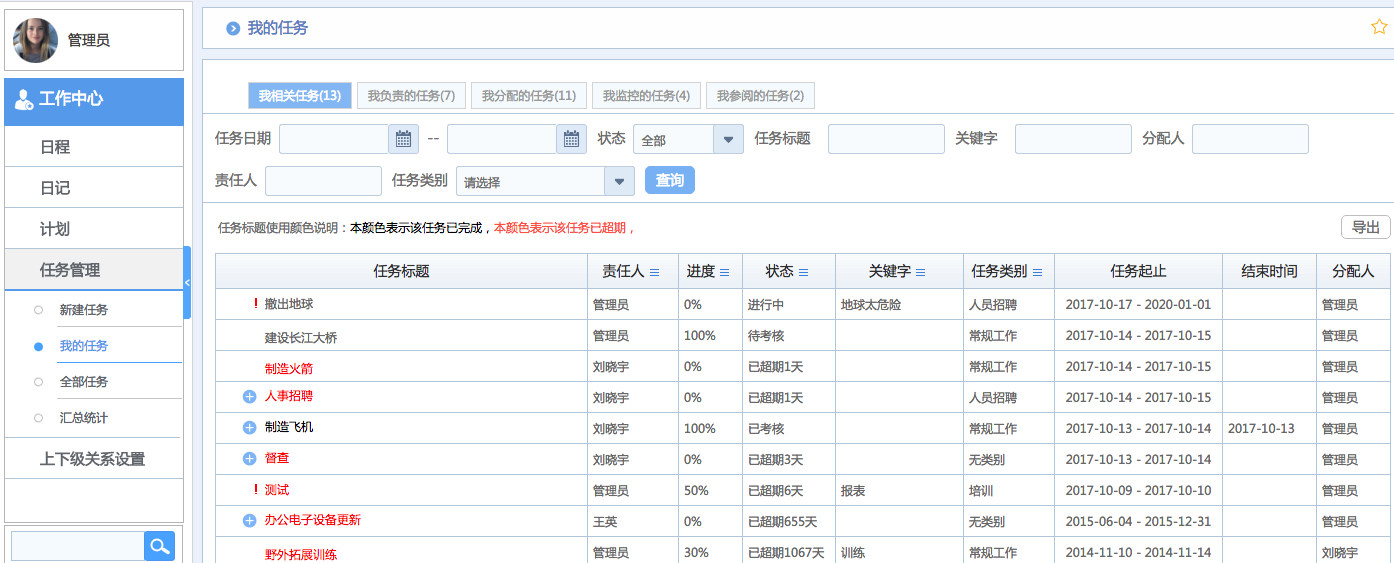Click the 导出 export button
Viewport: 1394px width, 563px height.
(1366, 227)
